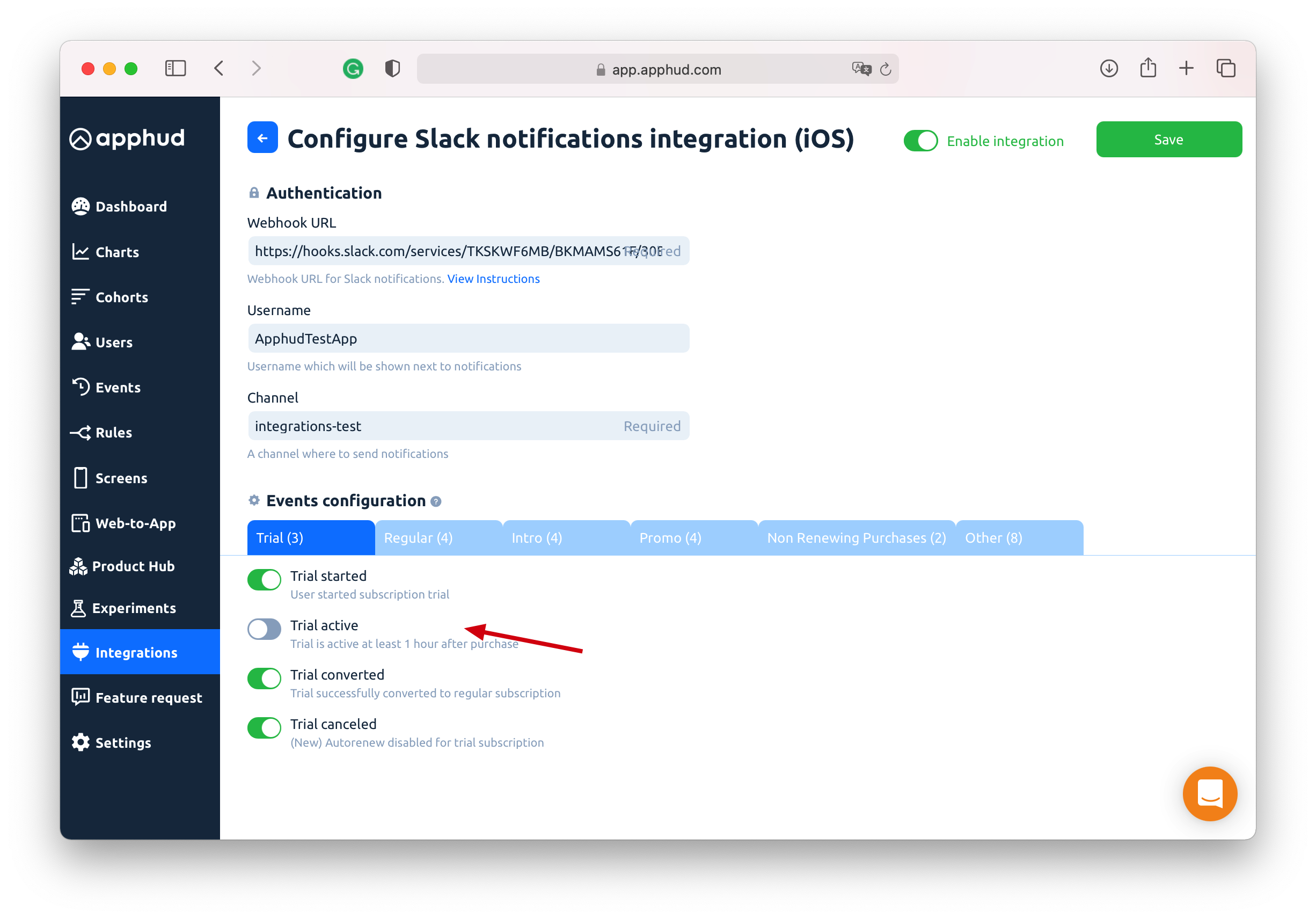Open the Non Renewing Purchases (2) tab
Image resolution: width=1316 pixels, height=919 pixels.
pos(857,538)
